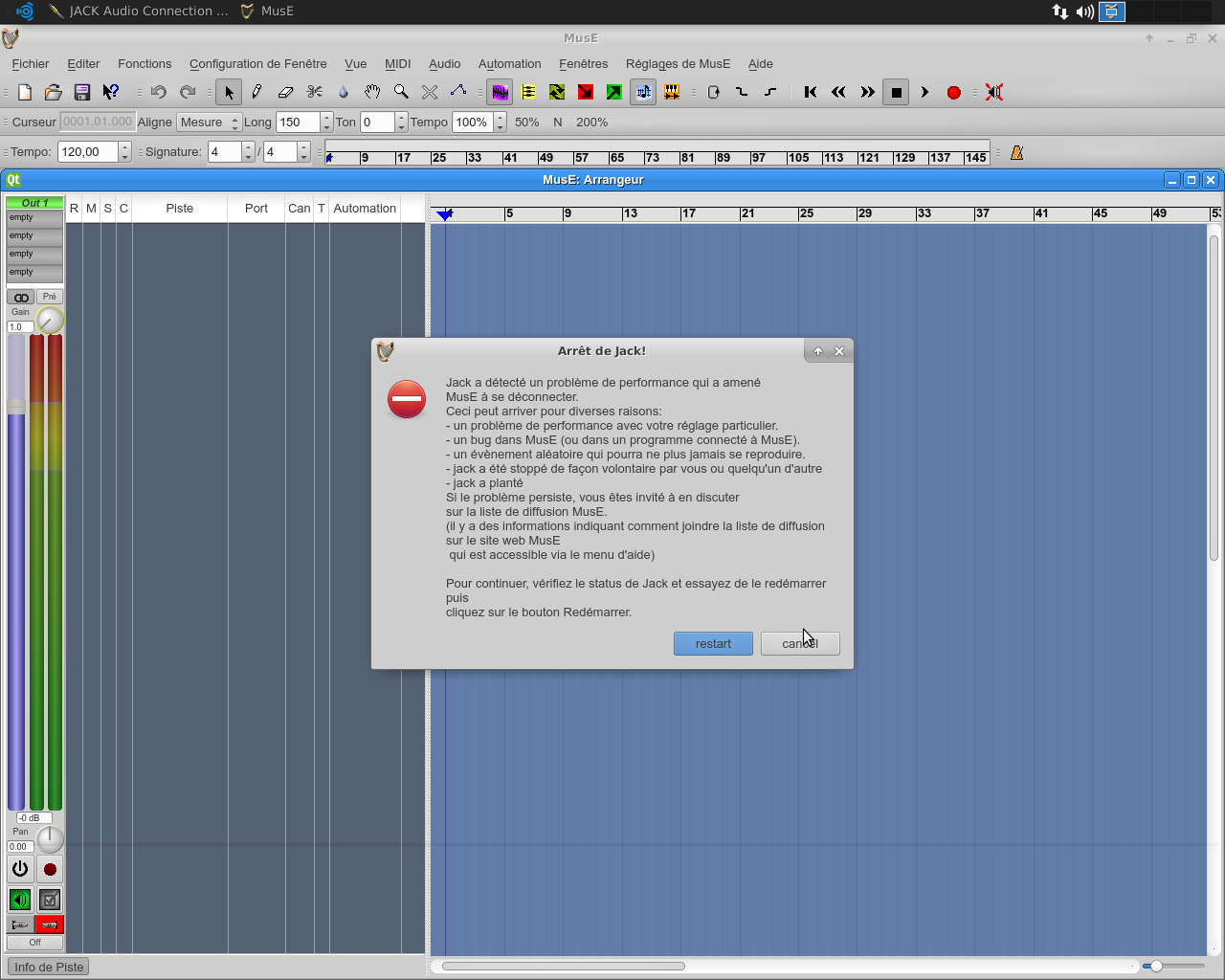
Task: Open the input routing button on Out 1 strip
Action: 20,924
